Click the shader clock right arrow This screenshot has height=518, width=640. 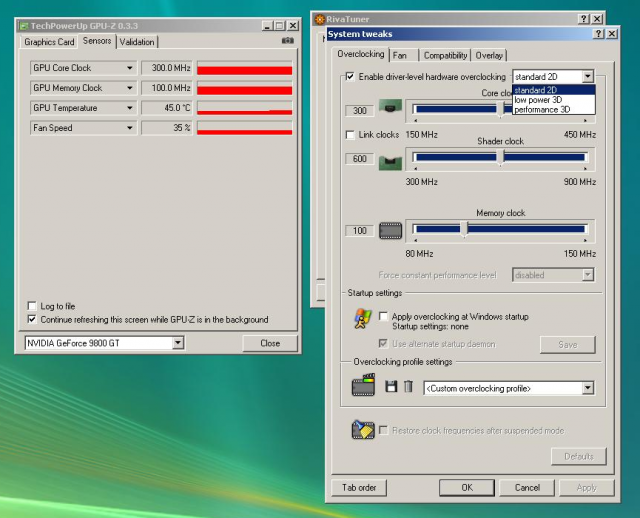pyautogui.click(x=585, y=168)
